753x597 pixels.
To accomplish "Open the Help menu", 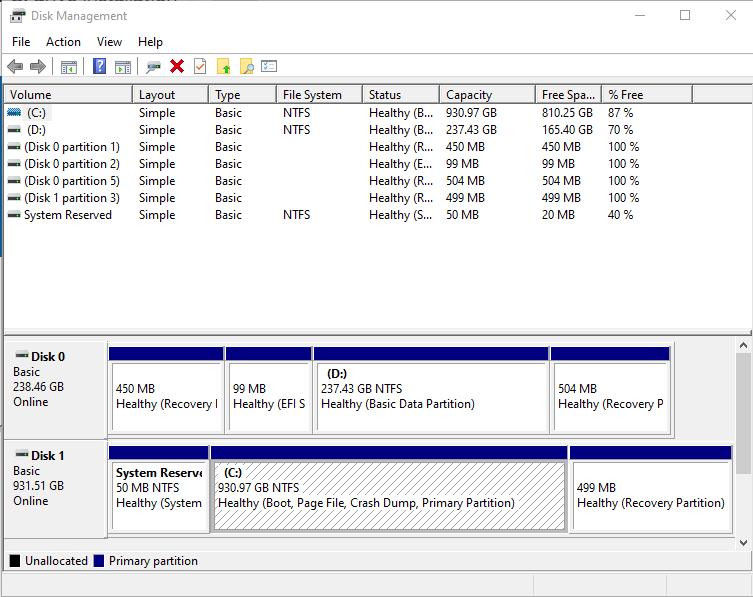I will (x=150, y=42).
